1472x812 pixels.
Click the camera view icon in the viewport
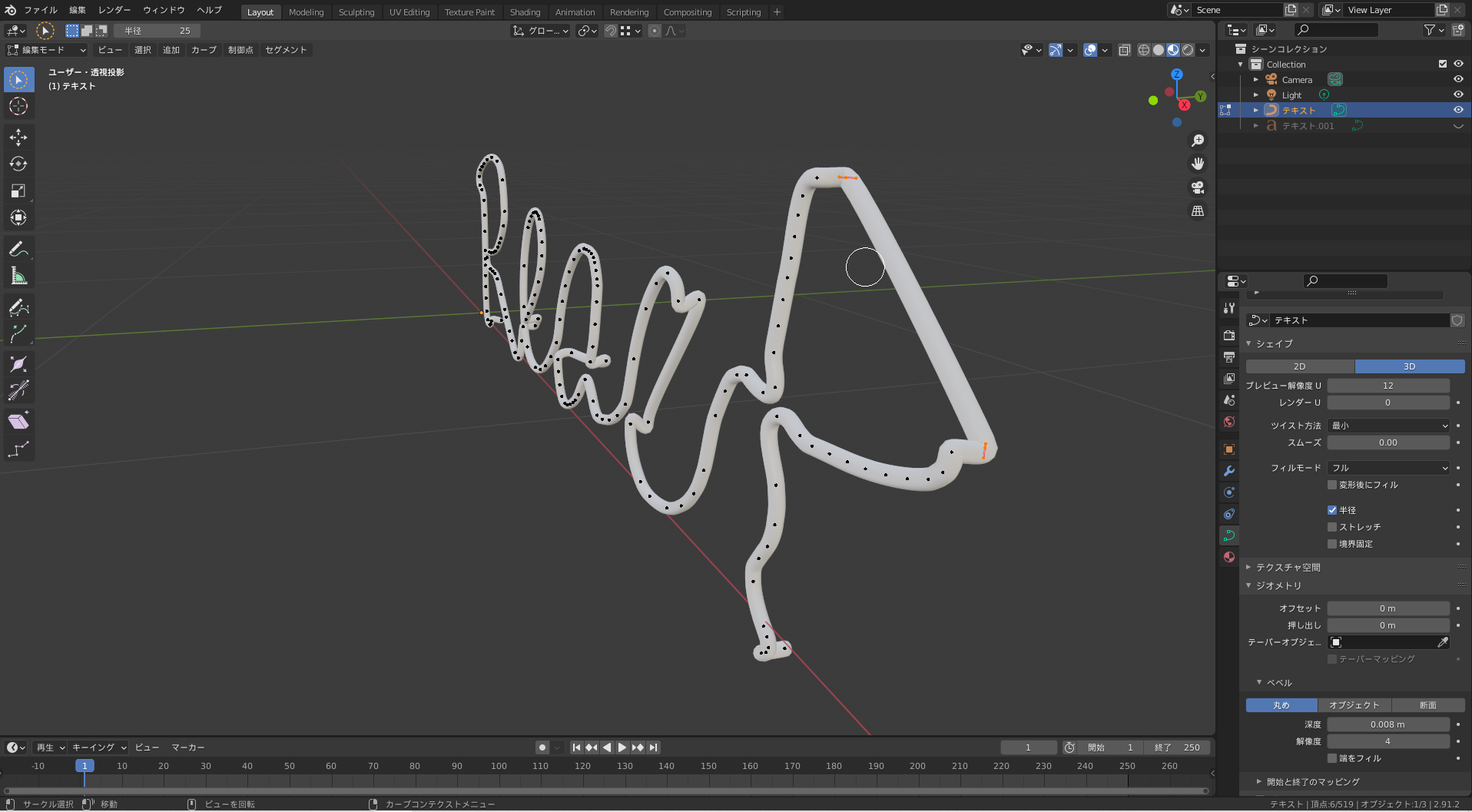pos(1197,187)
